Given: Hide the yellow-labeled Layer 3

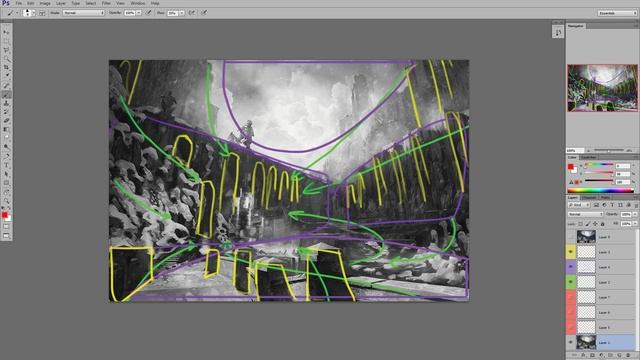Looking at the screenshot, I should click(x=571, y=252).
